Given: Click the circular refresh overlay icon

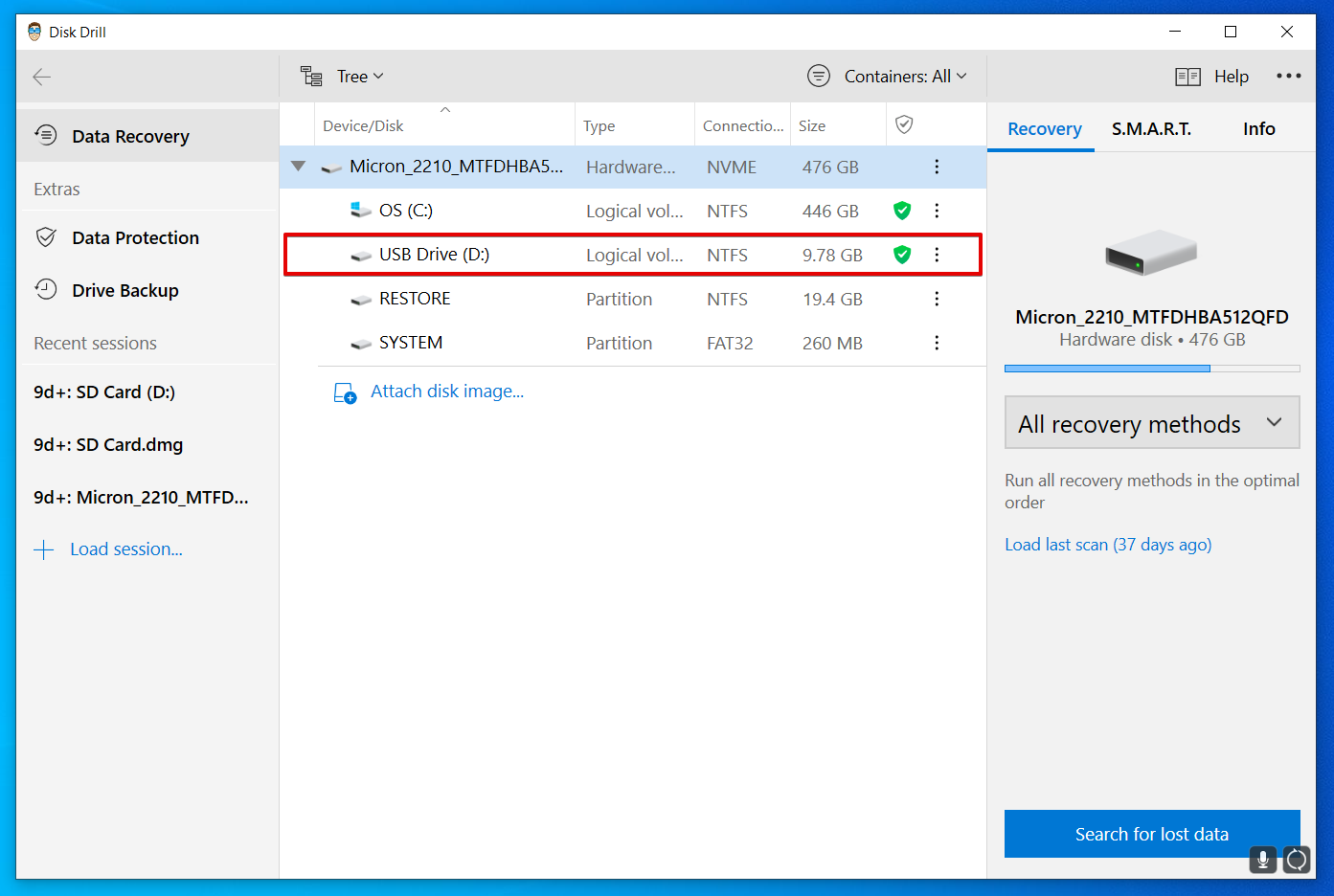Looking at the screenshot, I should pos(1297,860).
